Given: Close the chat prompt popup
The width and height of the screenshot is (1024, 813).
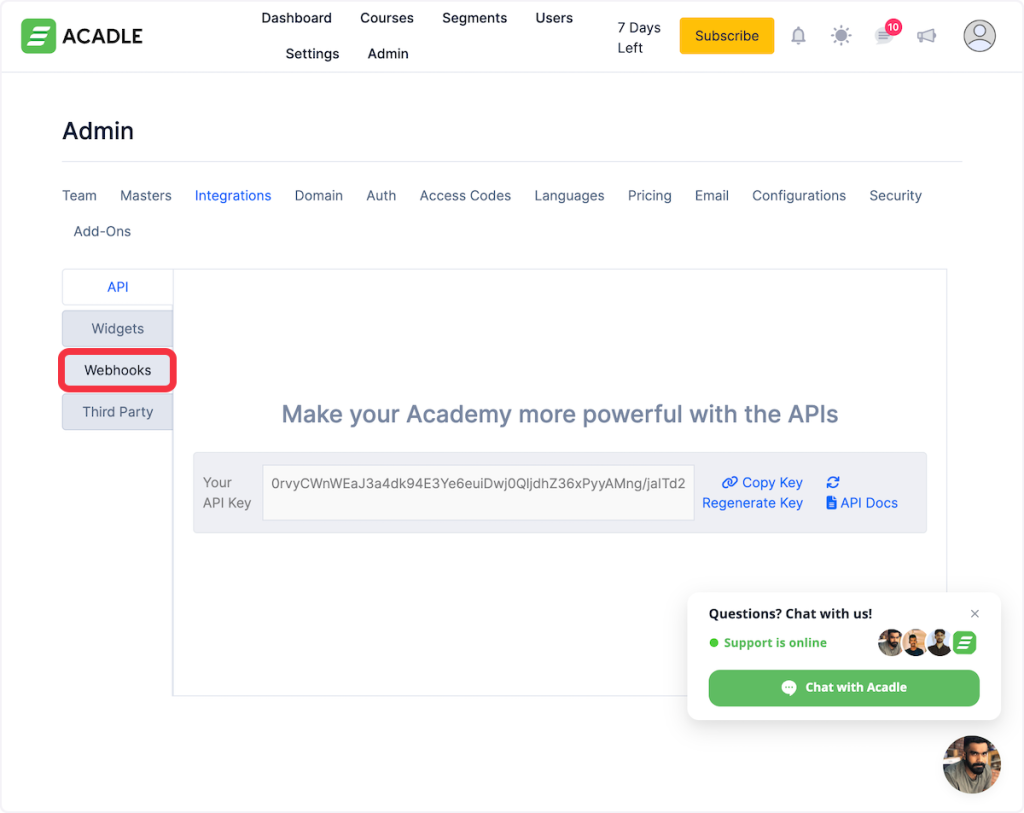Looking at the screenshot, I should (975, 614).
